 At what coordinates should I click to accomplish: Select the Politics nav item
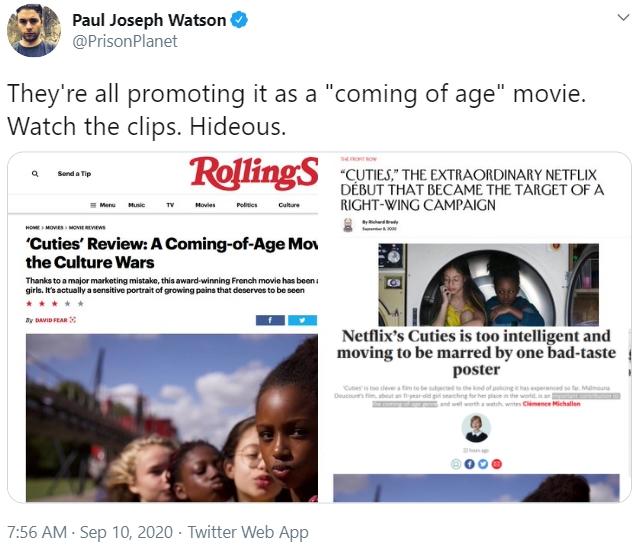(x=247, y=205)
